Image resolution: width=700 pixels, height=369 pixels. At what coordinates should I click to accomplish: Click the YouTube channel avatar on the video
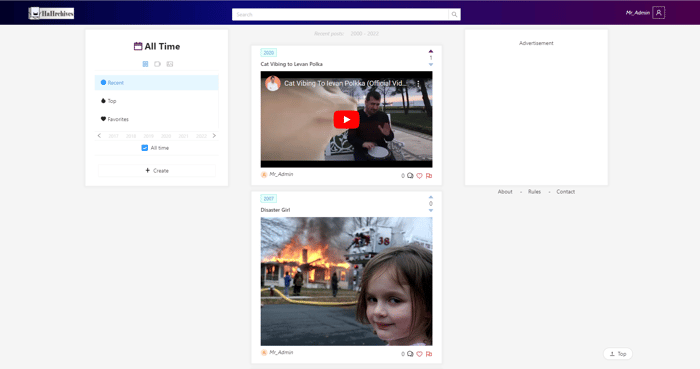coord(273,83)
